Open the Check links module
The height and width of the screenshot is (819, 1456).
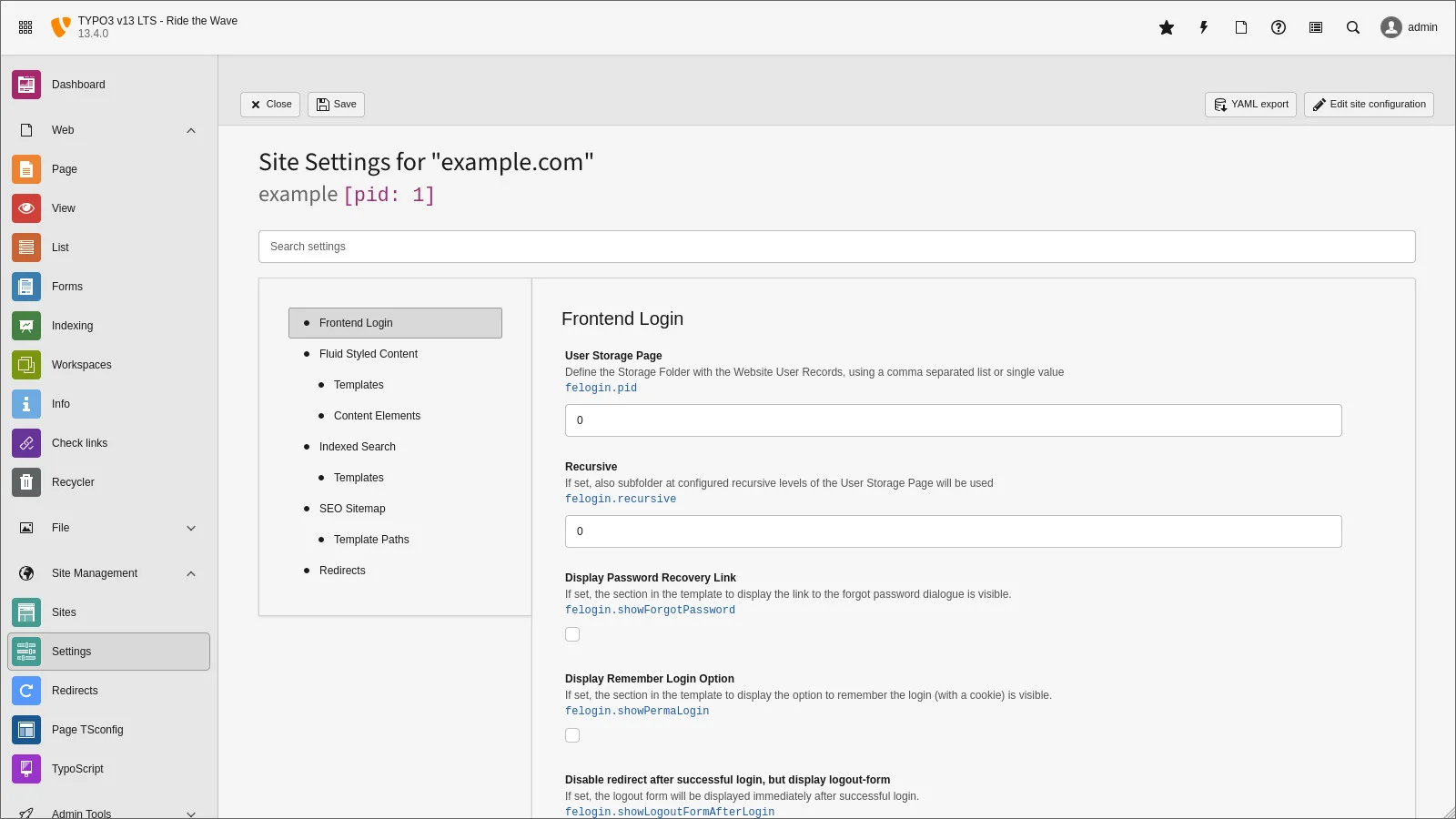(x=79, y=443)
